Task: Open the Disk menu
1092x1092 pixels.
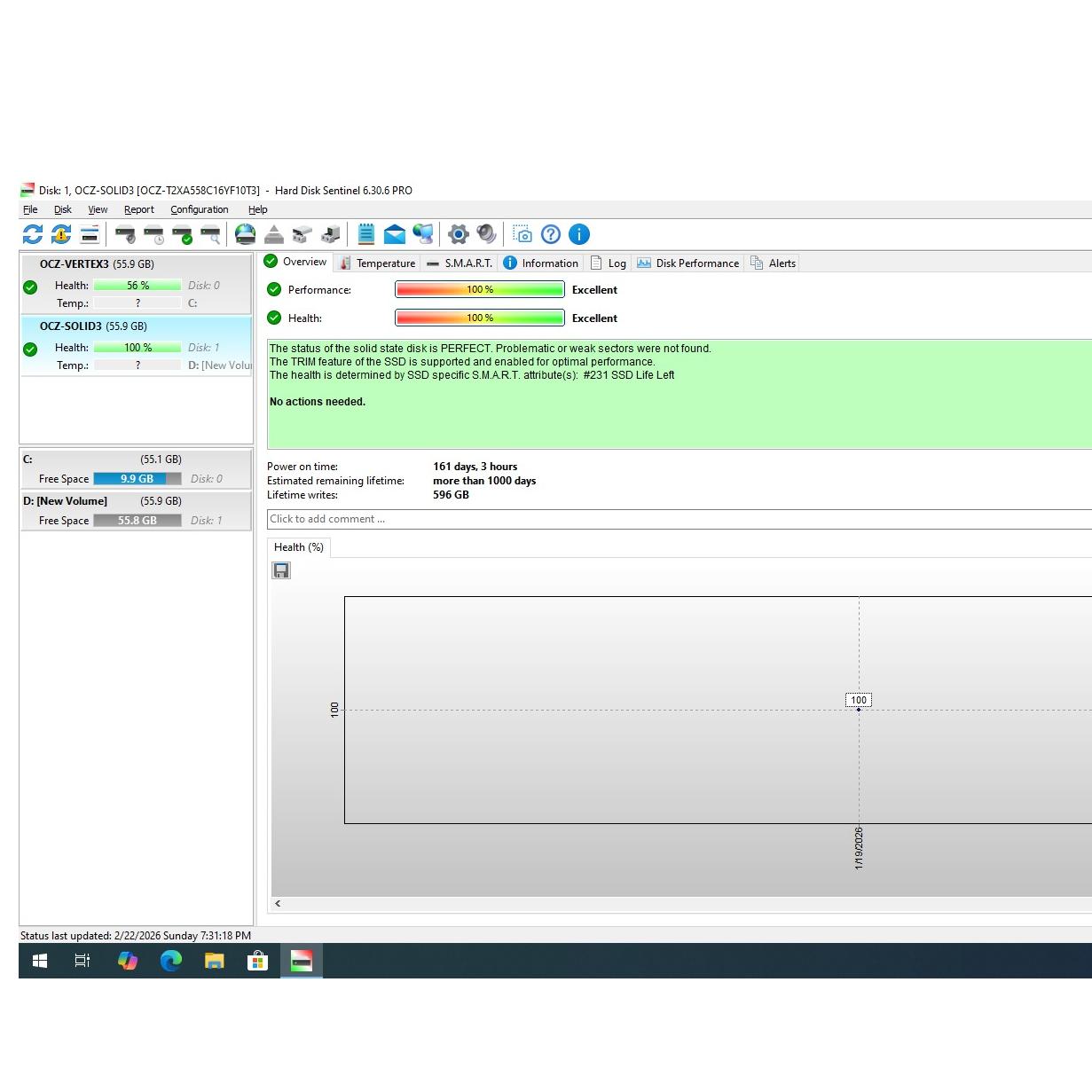Action: (62, 209)
